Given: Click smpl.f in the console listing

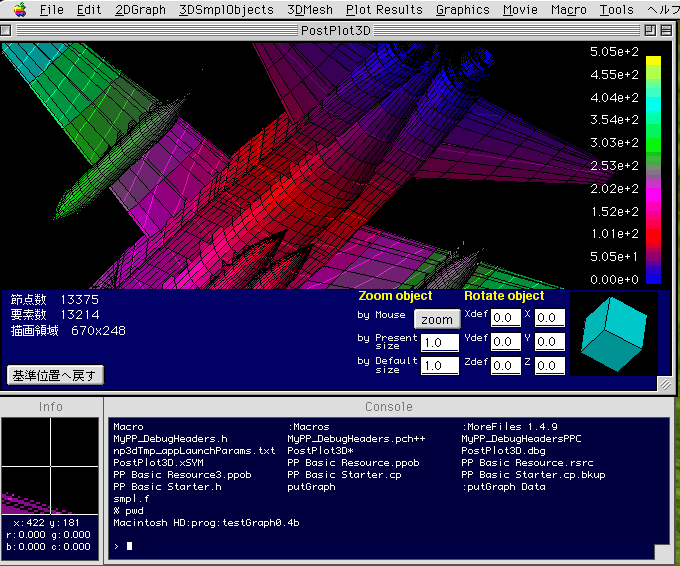Looking at the screenshot, I should [131, 499].
